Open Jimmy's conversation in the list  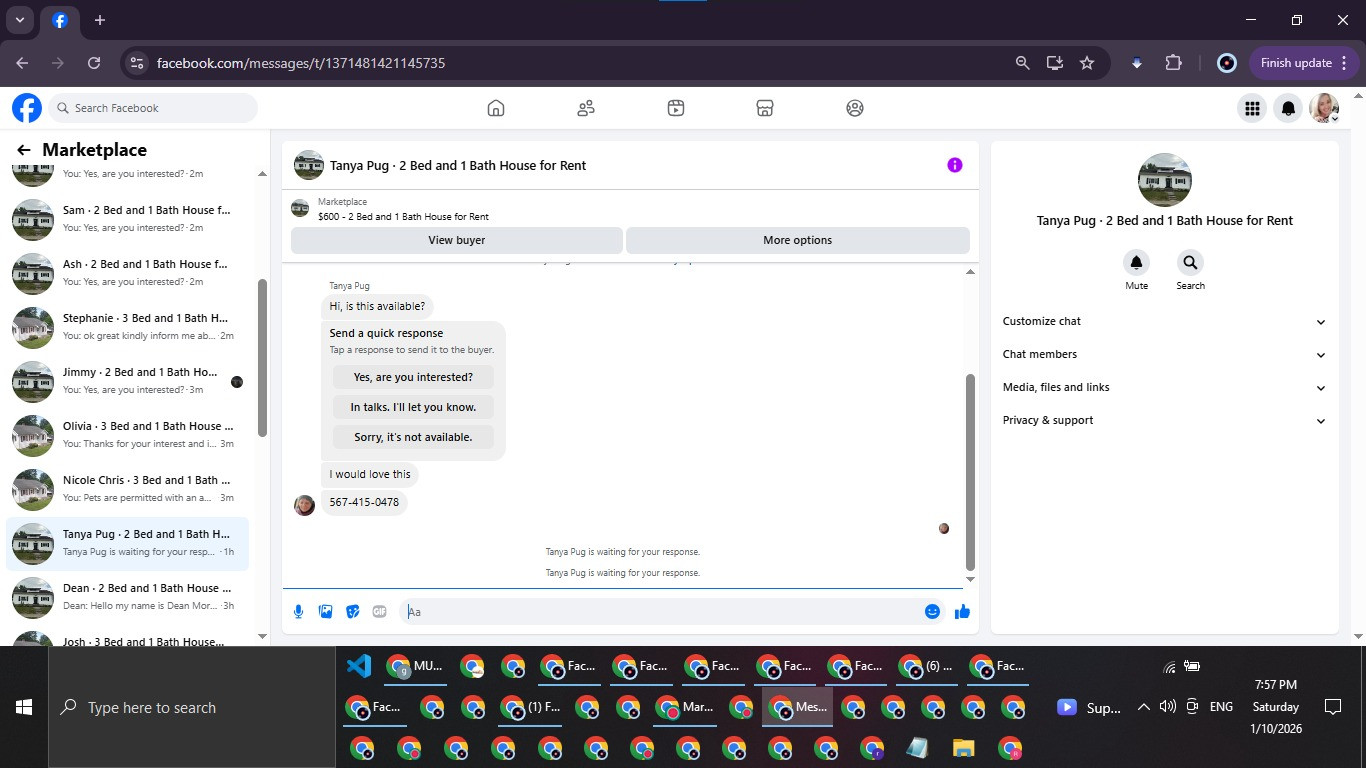127,381
